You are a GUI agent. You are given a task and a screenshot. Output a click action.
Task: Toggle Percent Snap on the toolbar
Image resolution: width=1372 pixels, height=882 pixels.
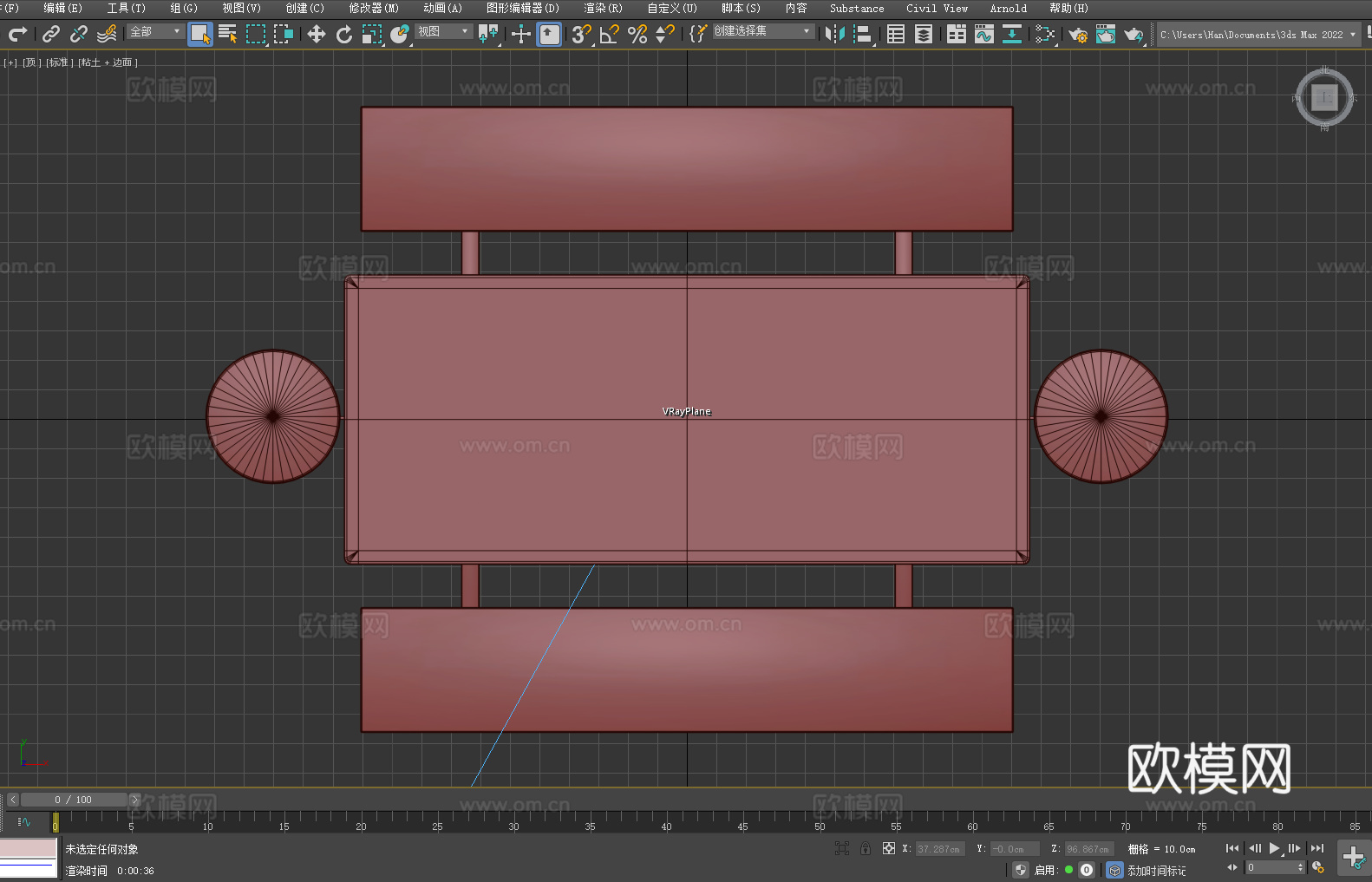[x=637, y=34]
